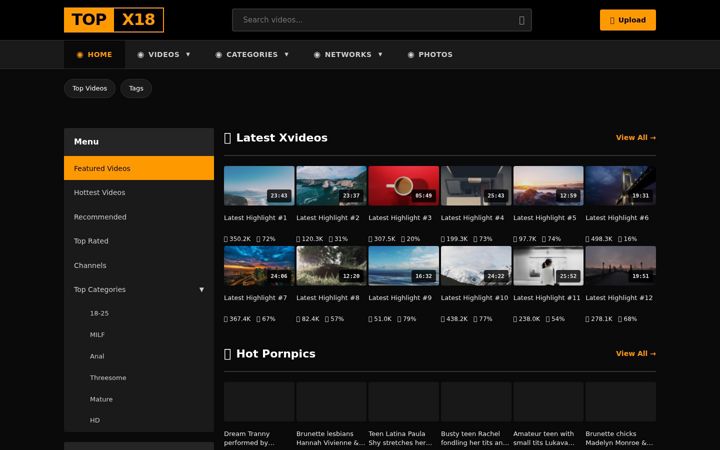Click the orange Upload button

[x=628, y=20]
